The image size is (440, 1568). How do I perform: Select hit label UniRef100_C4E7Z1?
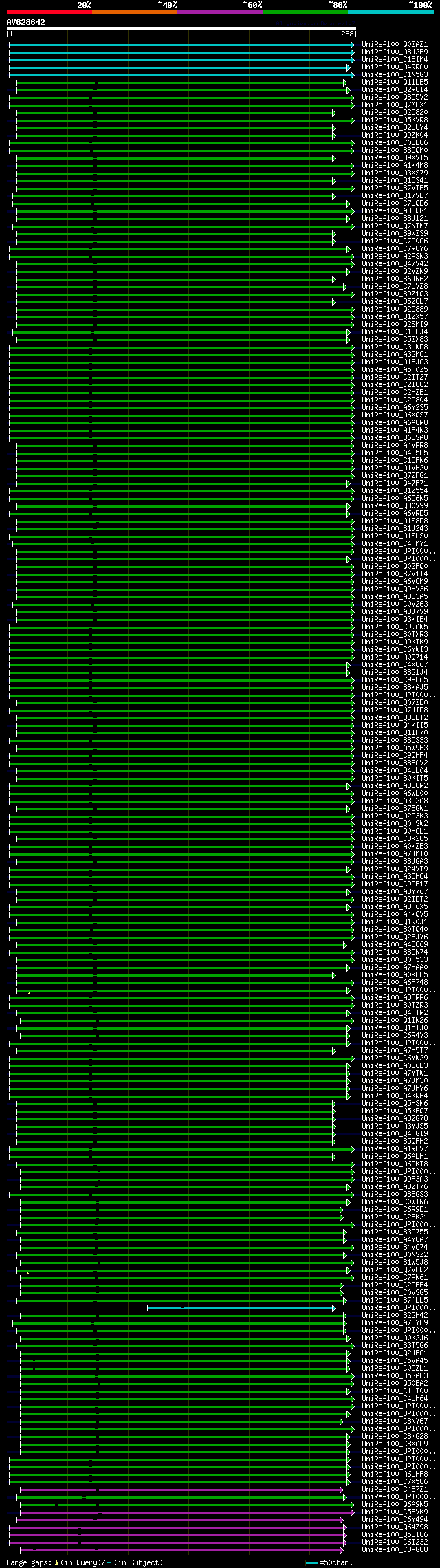(395, 1490)
